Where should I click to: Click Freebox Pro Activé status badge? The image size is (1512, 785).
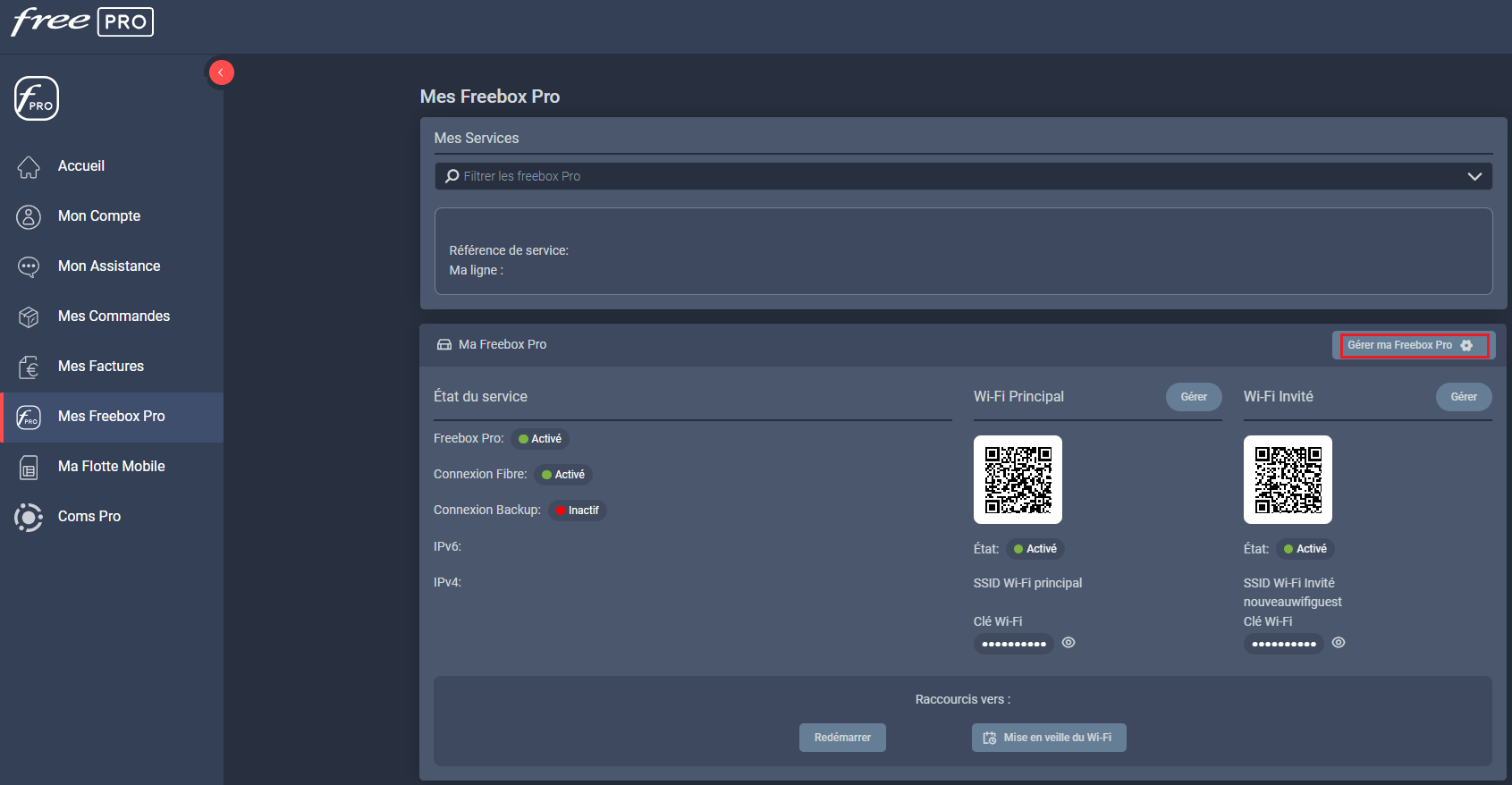[x=540, y=439]
